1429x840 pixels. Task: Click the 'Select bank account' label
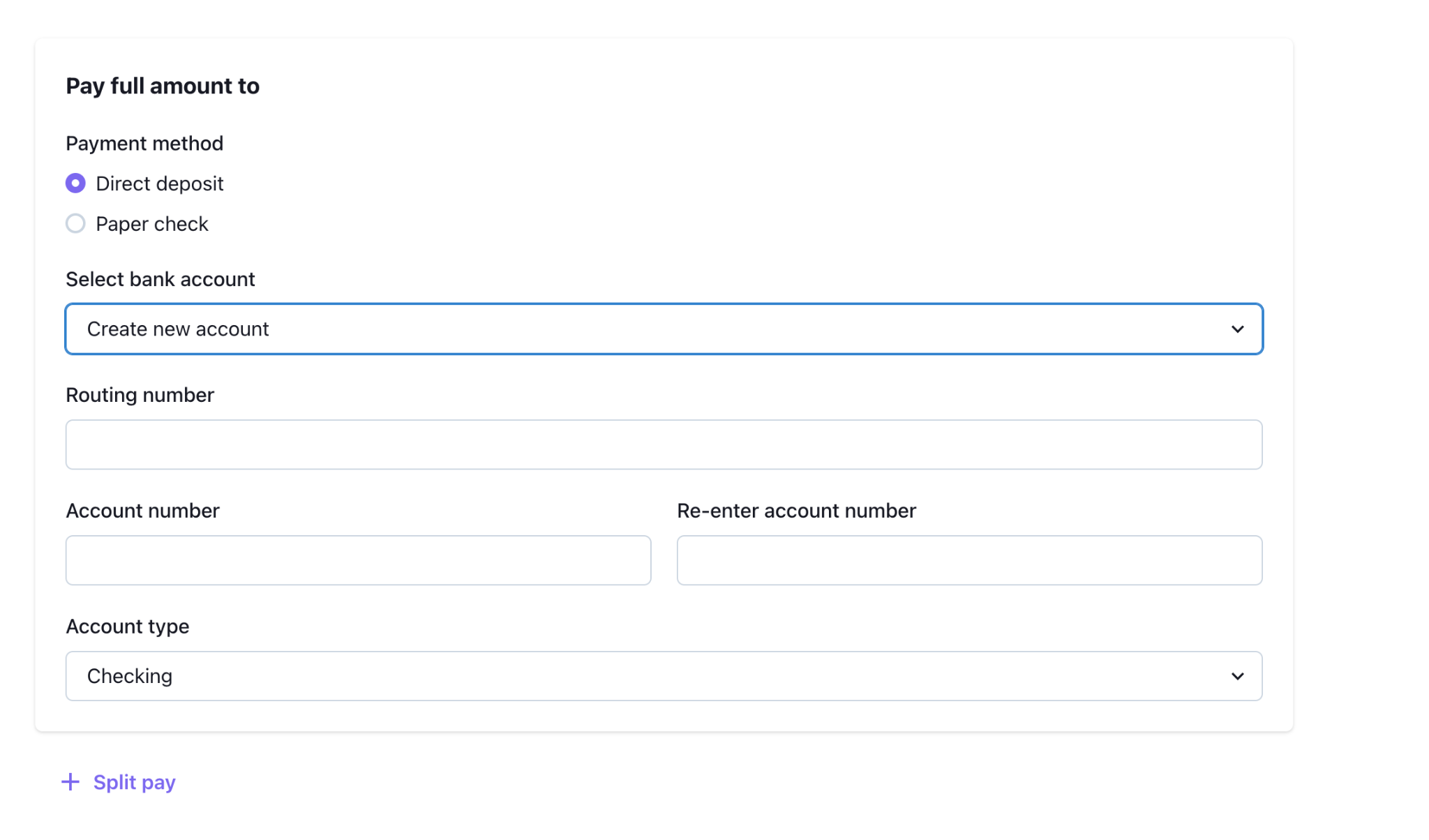(160, 279)
